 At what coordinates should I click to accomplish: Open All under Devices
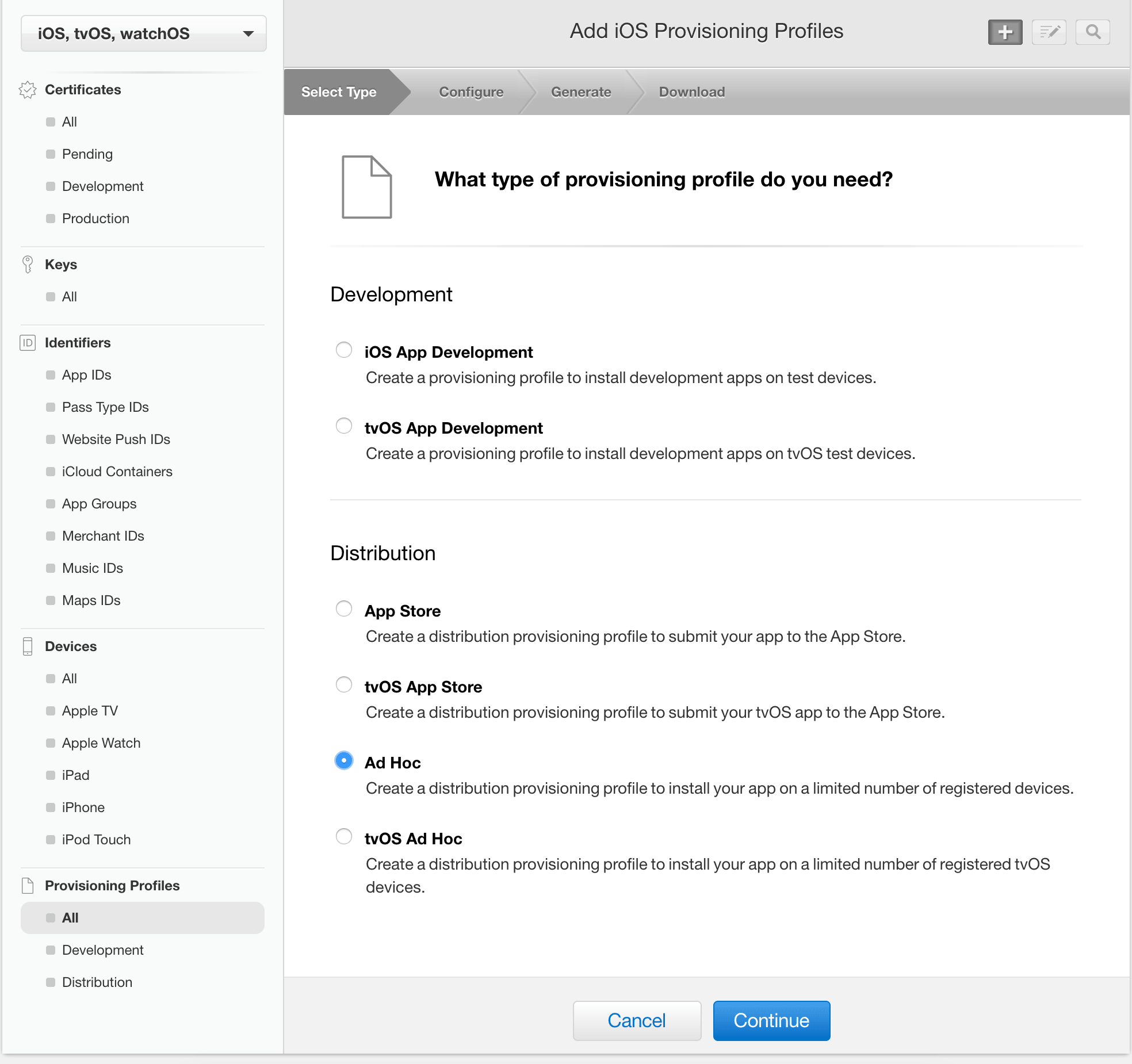[x=70, y=679]
